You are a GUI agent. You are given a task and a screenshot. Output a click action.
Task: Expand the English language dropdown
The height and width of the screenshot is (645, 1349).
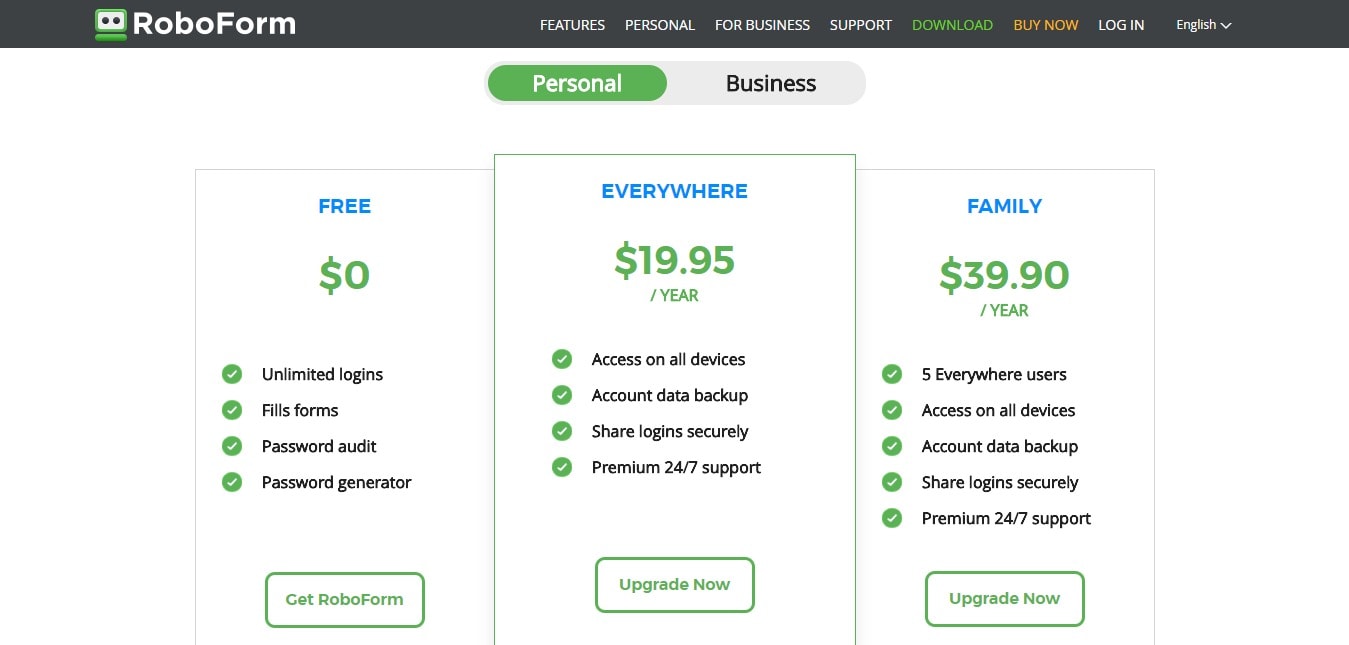pos(1203,25)
